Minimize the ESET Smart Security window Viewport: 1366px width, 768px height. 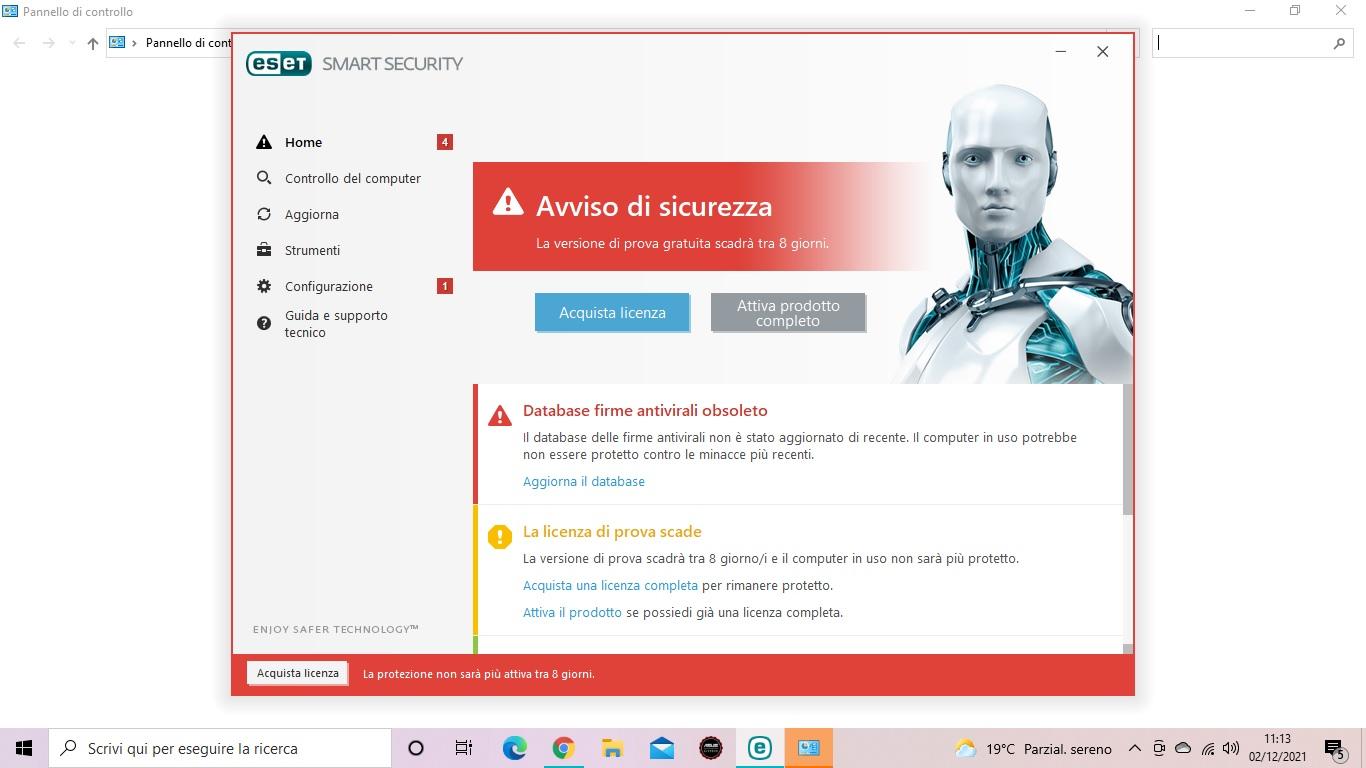pyautogui.click(x=1060, y=52)
